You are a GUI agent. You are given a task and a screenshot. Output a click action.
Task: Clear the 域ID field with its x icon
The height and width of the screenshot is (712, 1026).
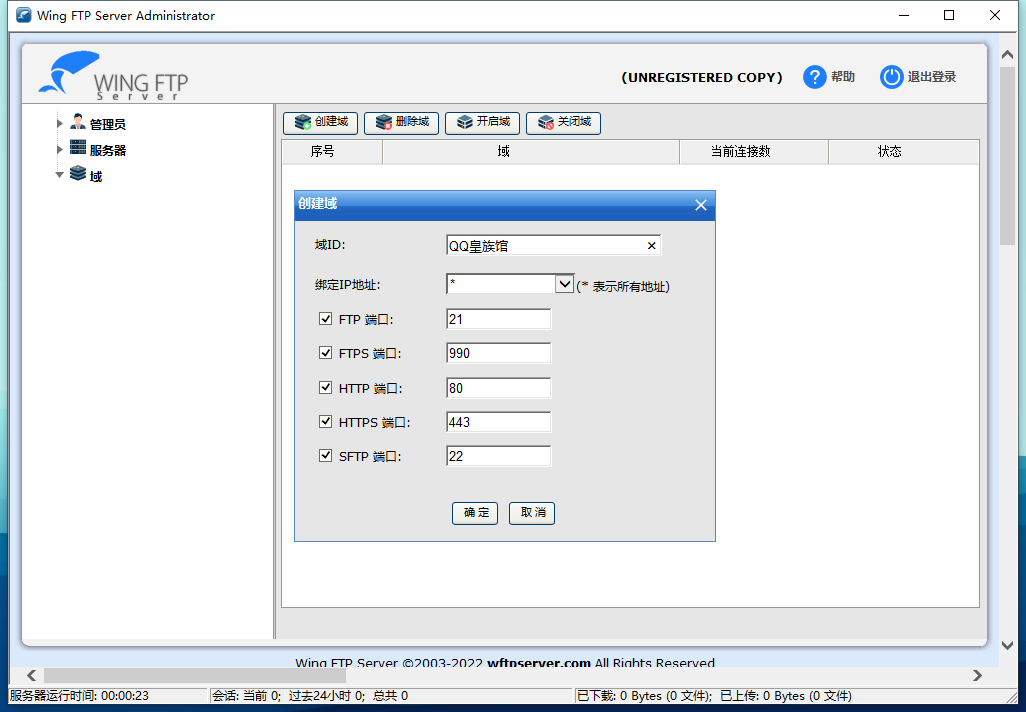(x=651, y=245)
